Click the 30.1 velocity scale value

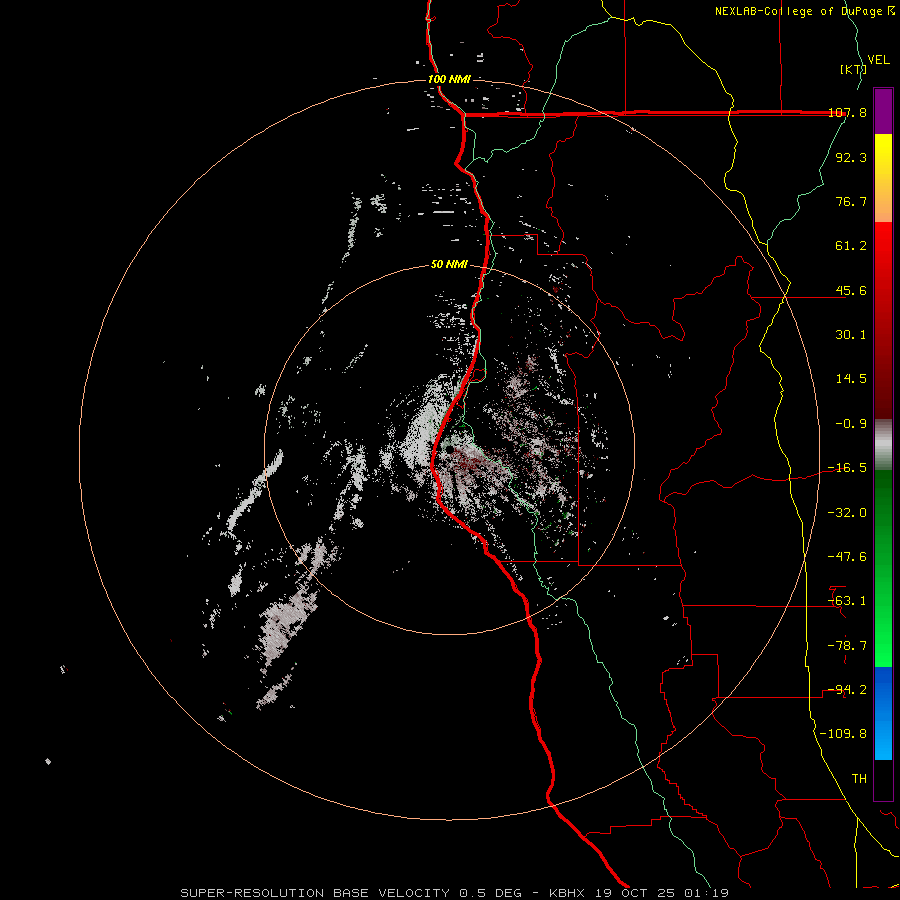[x=851, y=335]
